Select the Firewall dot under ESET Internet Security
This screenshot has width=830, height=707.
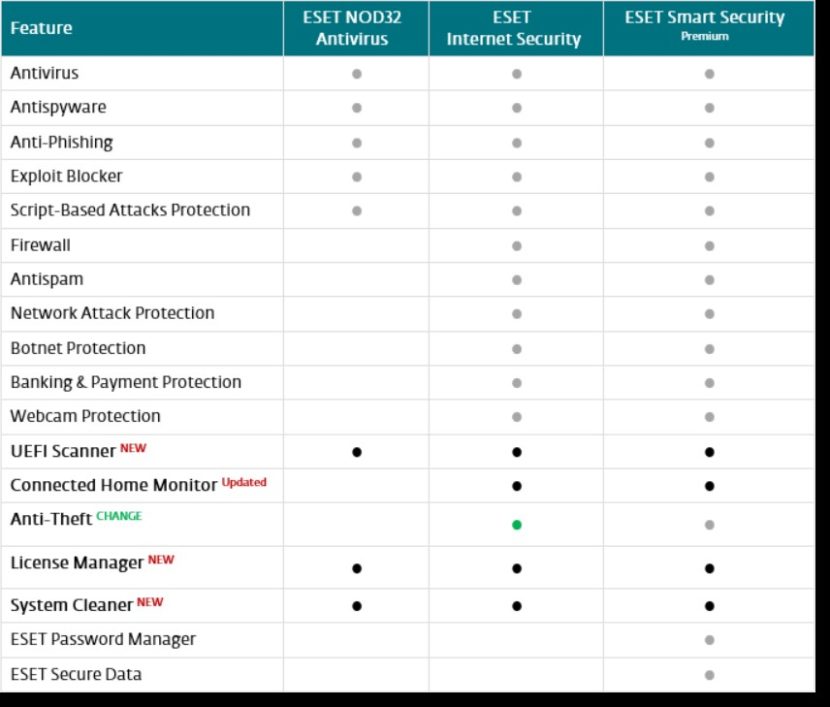click(x=516, y=245)
